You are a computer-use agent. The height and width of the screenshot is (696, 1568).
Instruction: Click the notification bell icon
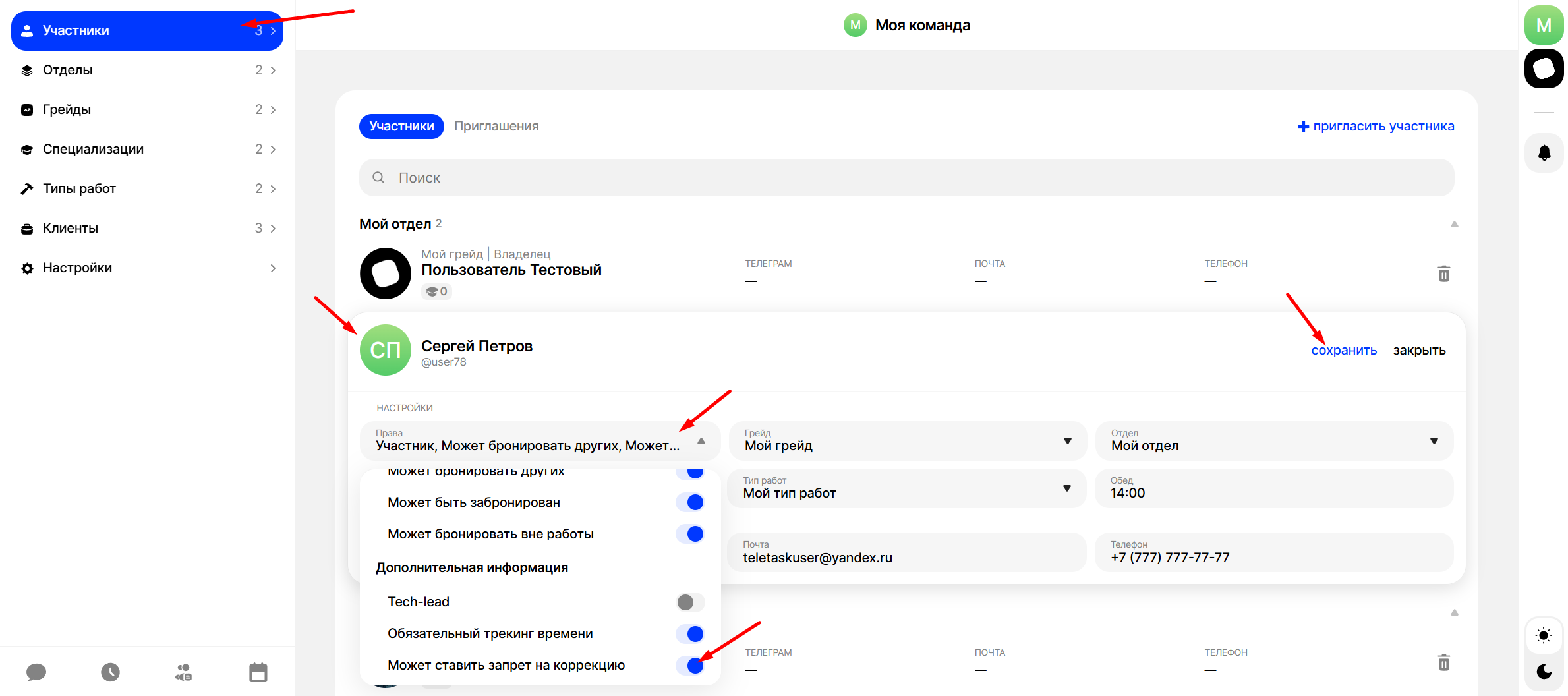tap(1544, 153)
